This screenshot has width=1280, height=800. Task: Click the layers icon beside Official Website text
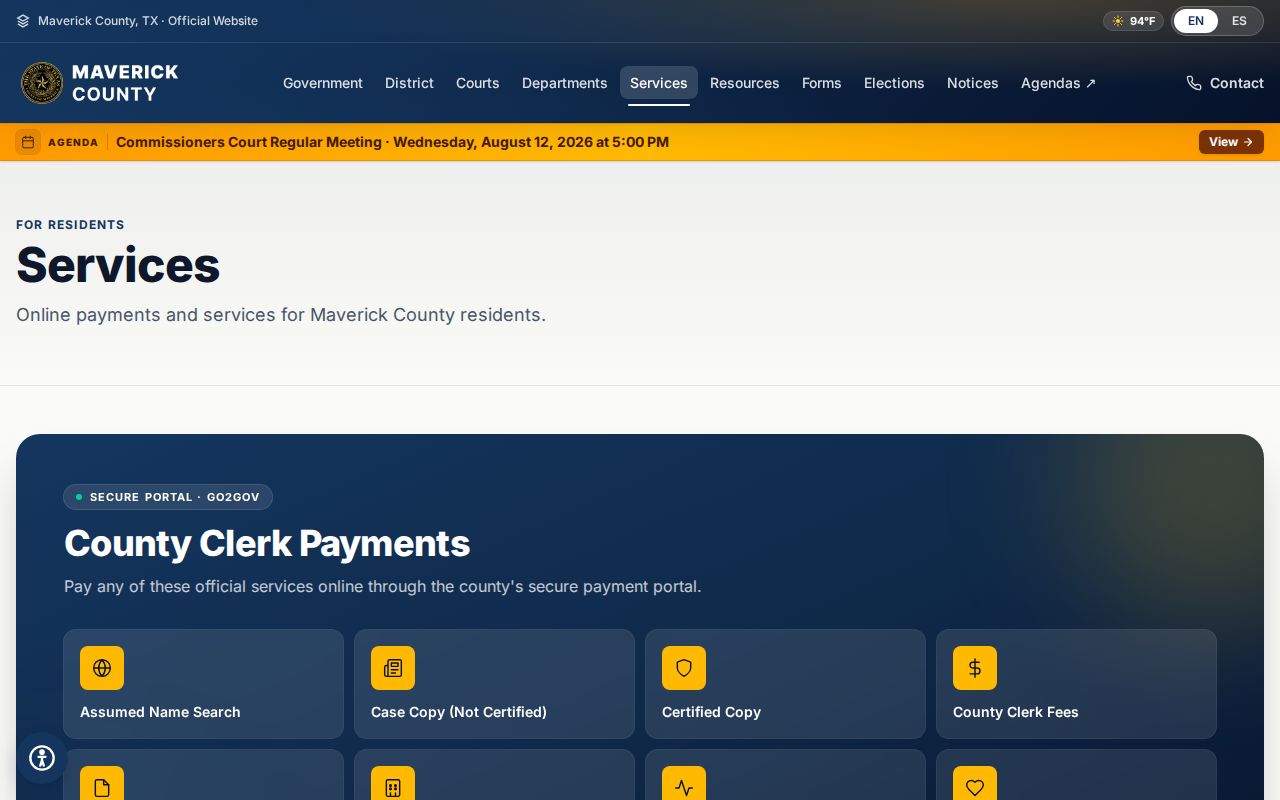point(23,21)
